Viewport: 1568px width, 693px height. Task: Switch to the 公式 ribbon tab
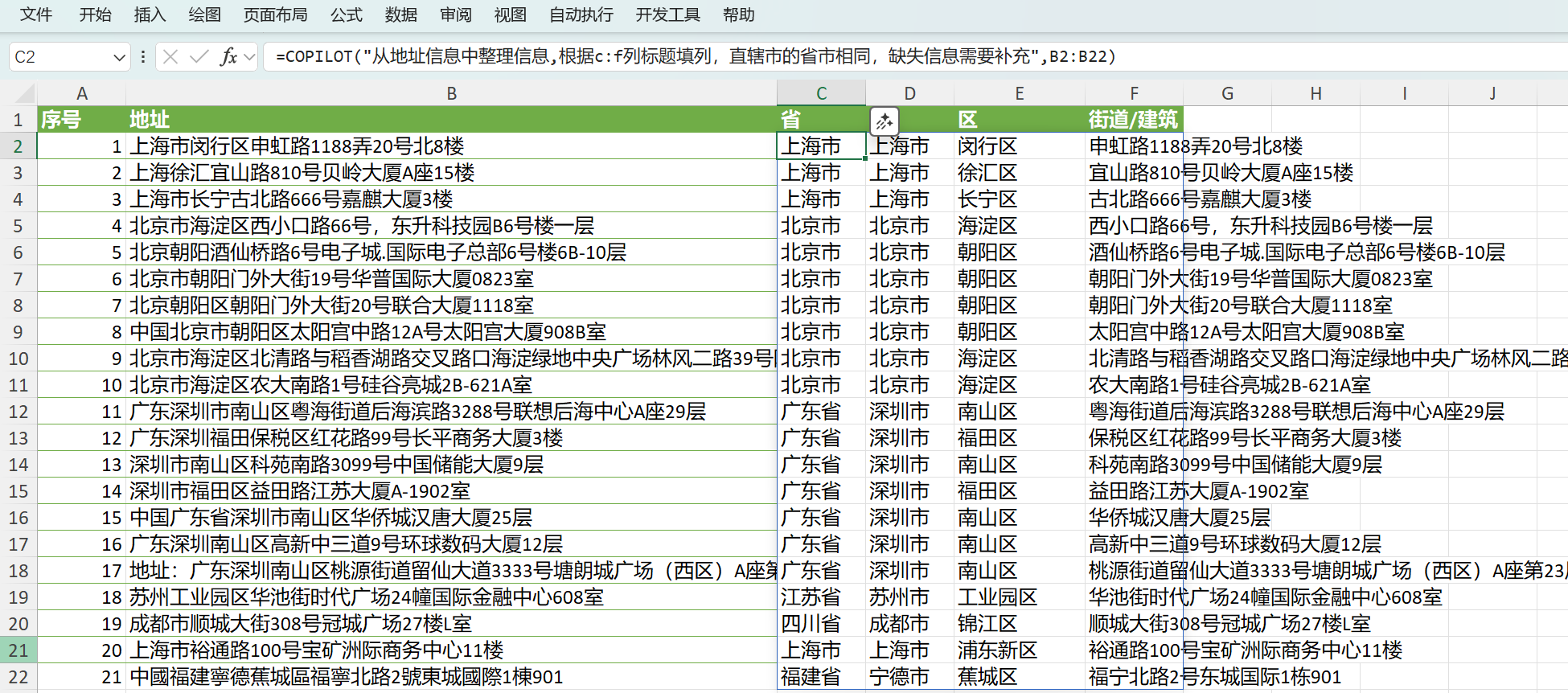(x=346, y=14)
